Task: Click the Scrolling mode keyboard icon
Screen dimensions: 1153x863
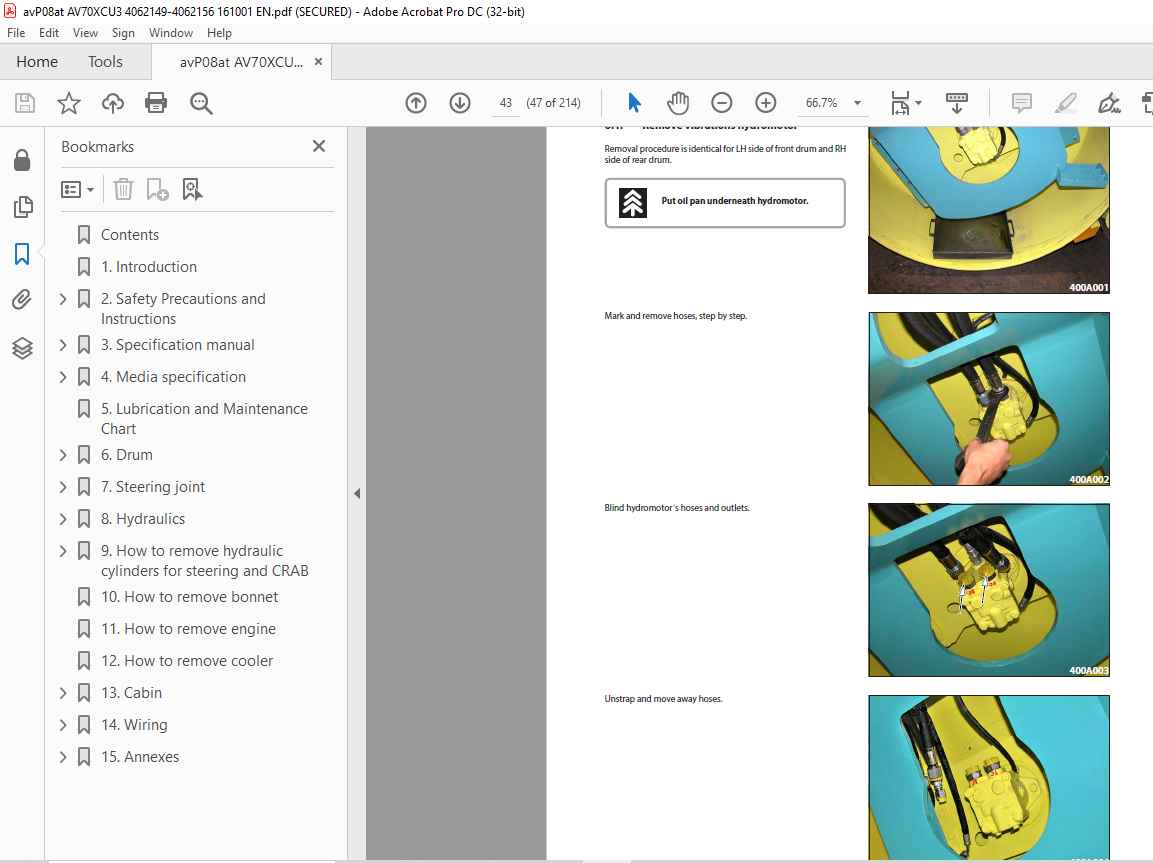Action: pos(956,103)
